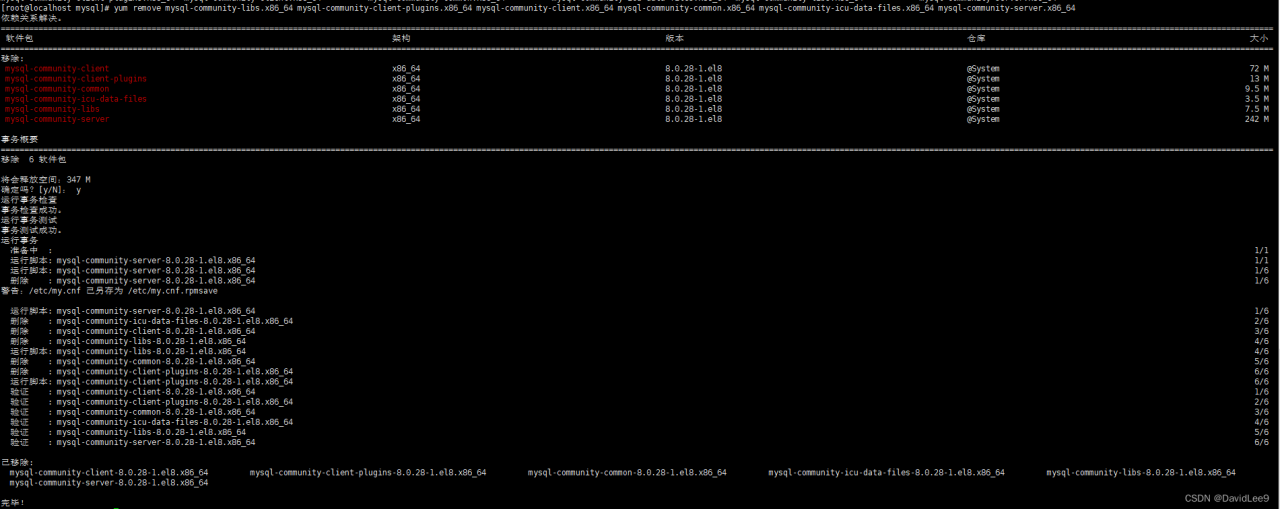
Task: Click the '验证 : mysql-community-libs' line
Action: pyautogui.click(x=128, y=432)
